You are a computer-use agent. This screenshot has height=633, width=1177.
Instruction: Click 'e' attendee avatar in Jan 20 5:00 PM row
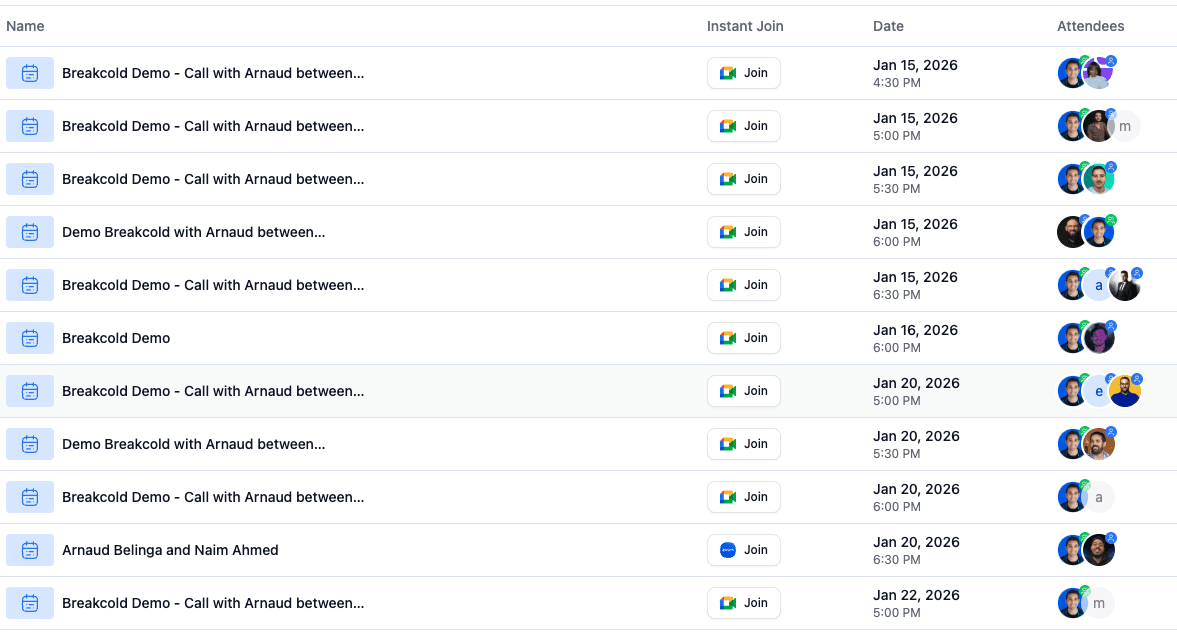pos(1098,391)
